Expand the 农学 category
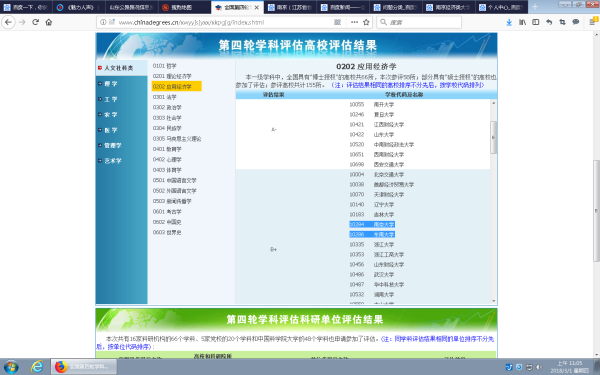Viewport: 600px width, 375px height. coord(111,114)
